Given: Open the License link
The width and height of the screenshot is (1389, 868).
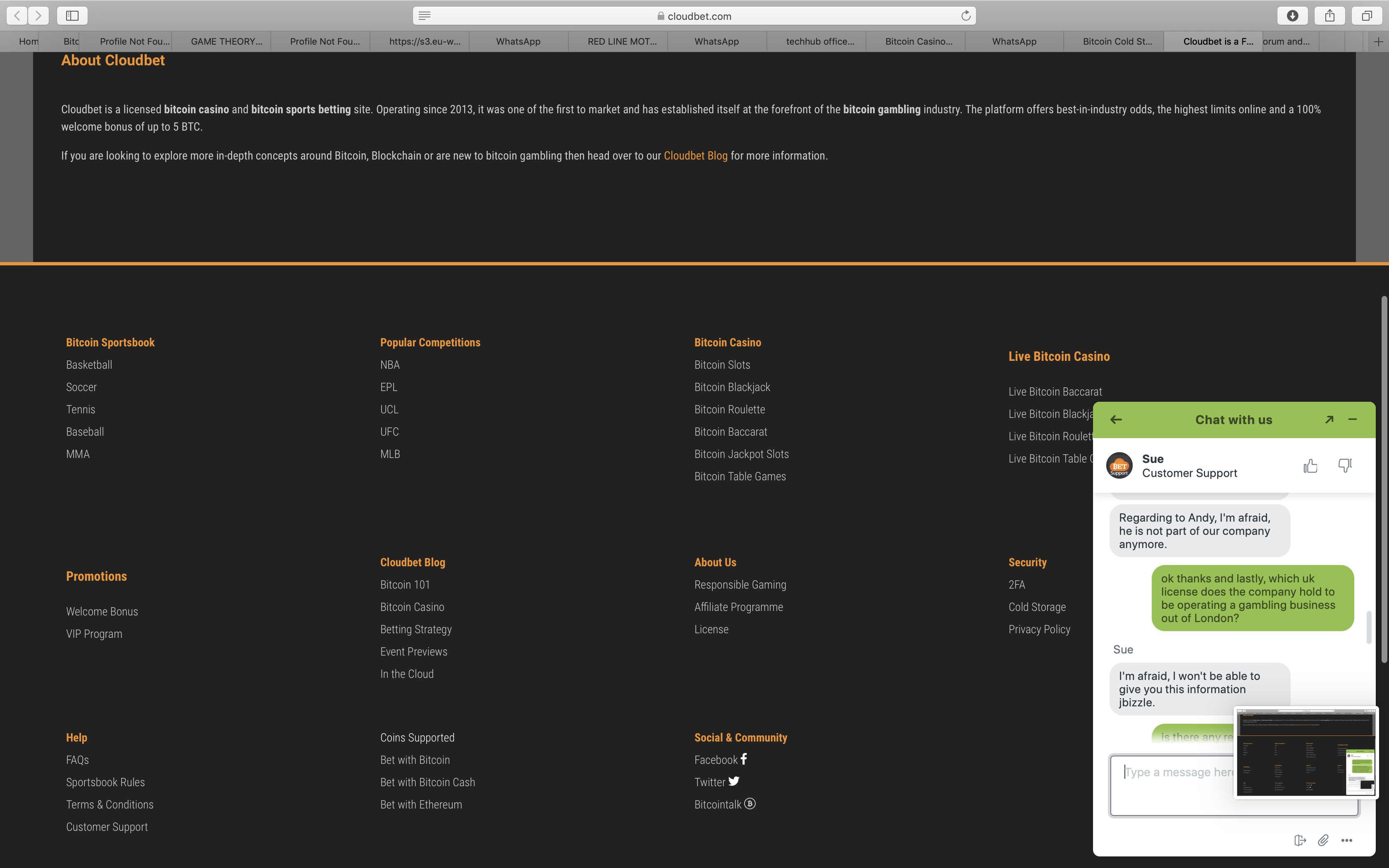Looking at the screenshot, I should point(711,629).
